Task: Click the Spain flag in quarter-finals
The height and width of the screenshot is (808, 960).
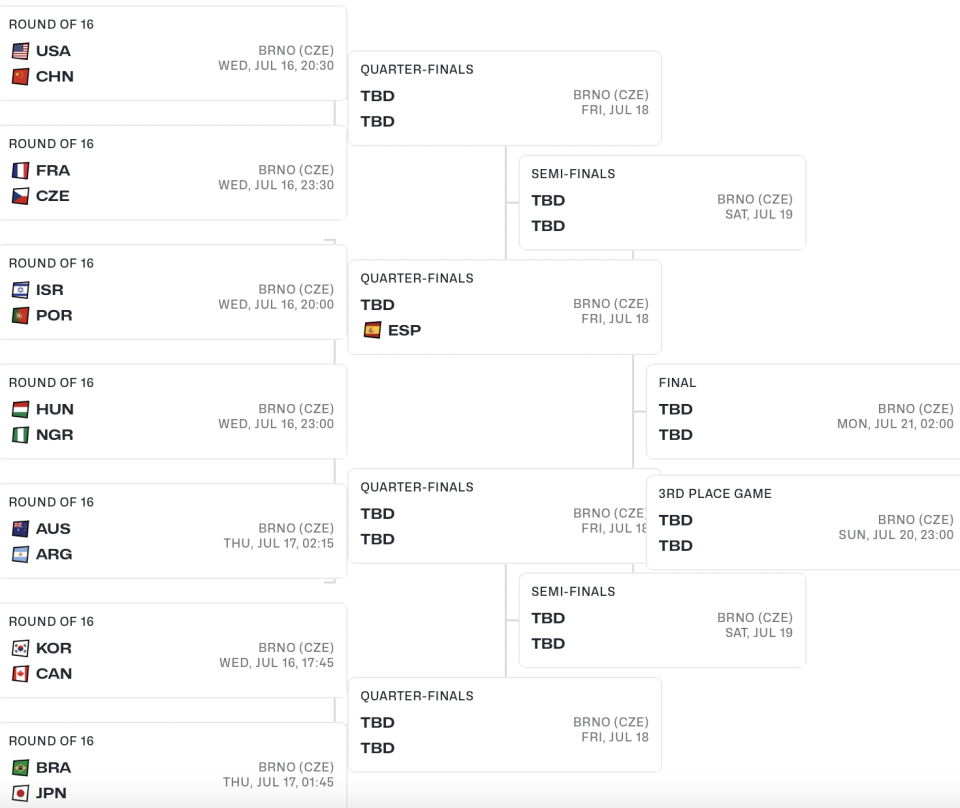Action: [372, 331]
